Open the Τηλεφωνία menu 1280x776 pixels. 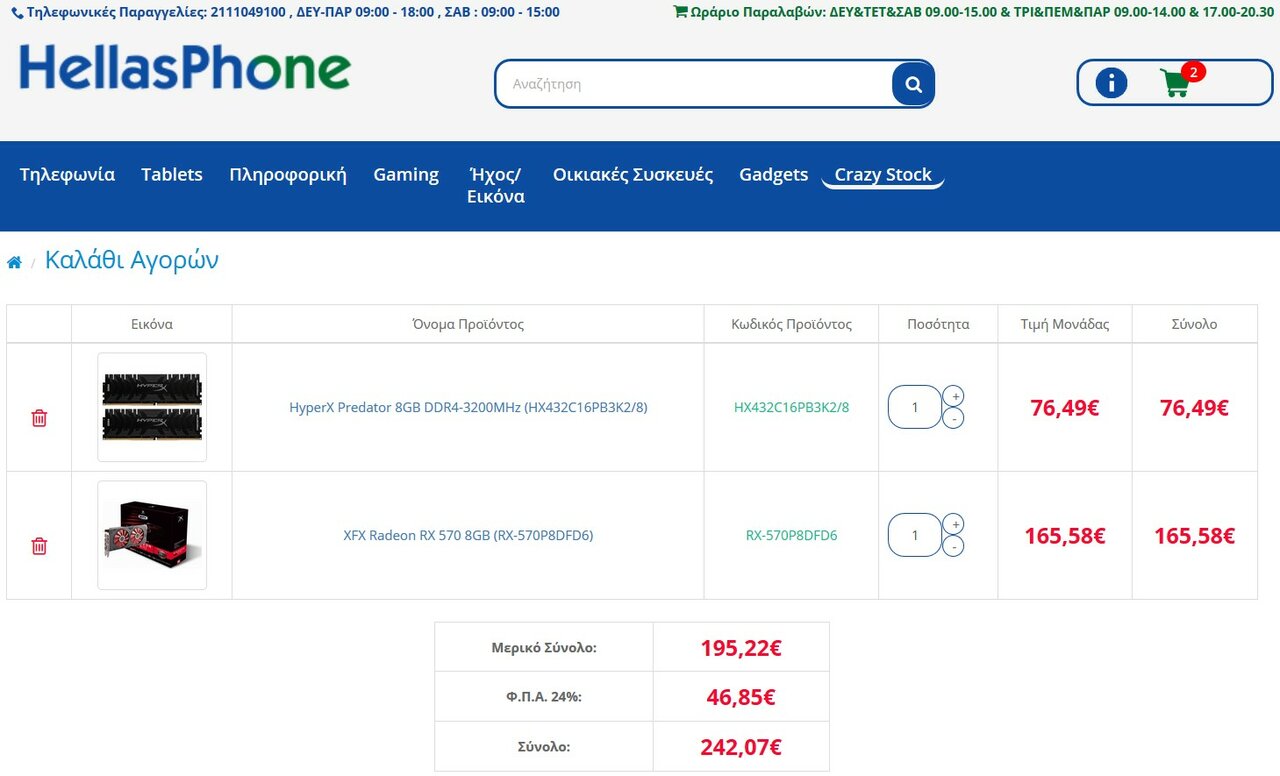pyautogui.click(x=67, y=174)
